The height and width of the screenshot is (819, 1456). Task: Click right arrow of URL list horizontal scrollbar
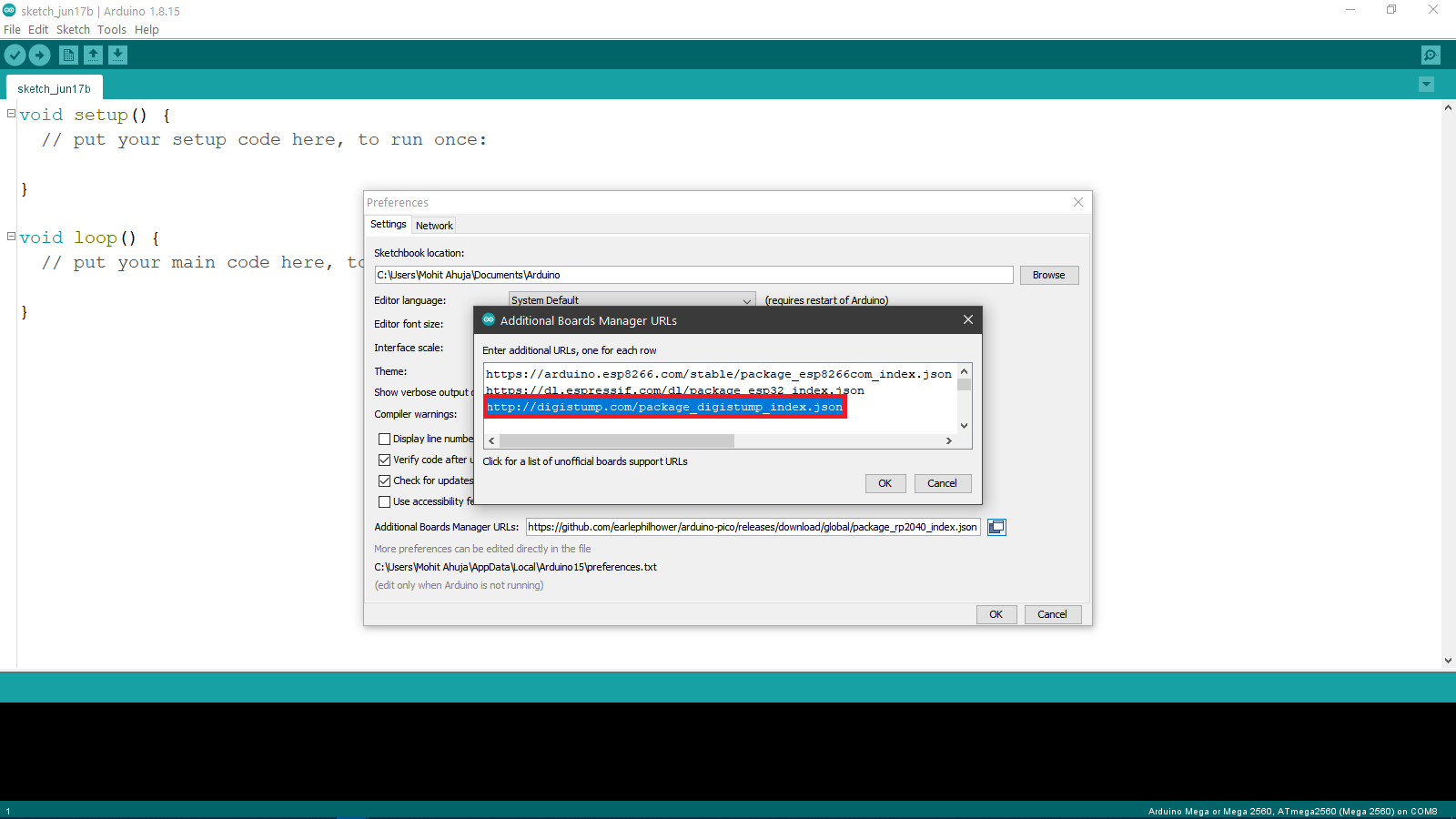point(949,440)
